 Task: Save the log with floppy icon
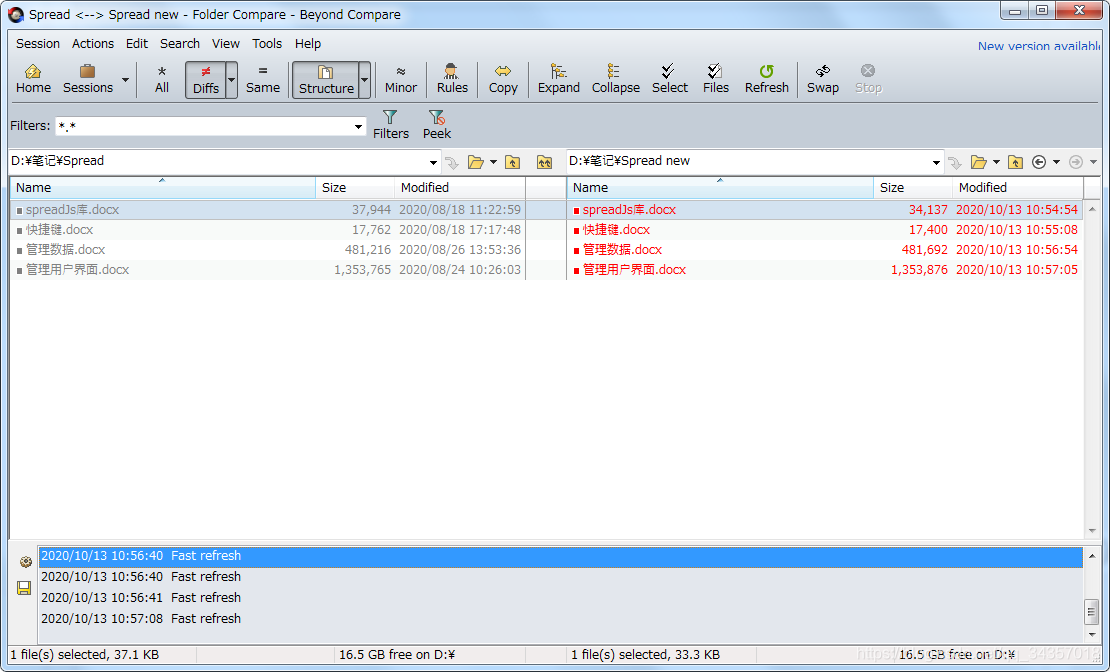[x=24, y=588]
